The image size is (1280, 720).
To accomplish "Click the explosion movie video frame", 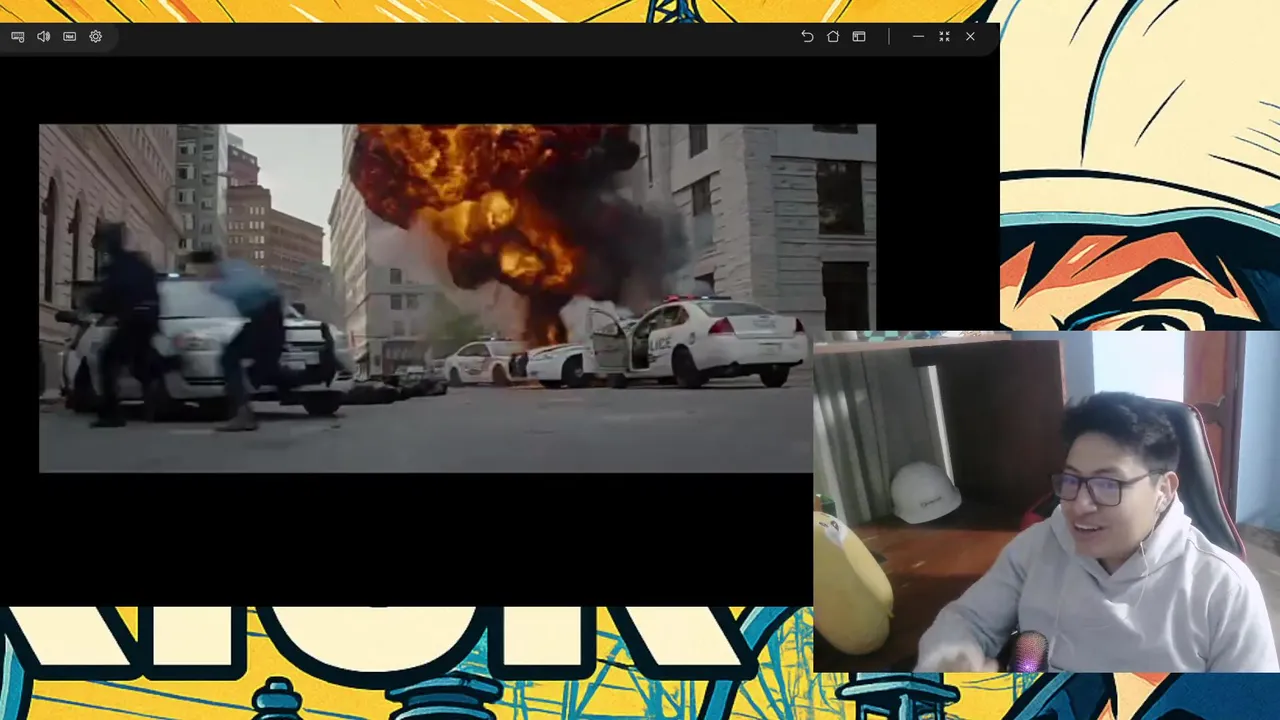I will (457, 298).
